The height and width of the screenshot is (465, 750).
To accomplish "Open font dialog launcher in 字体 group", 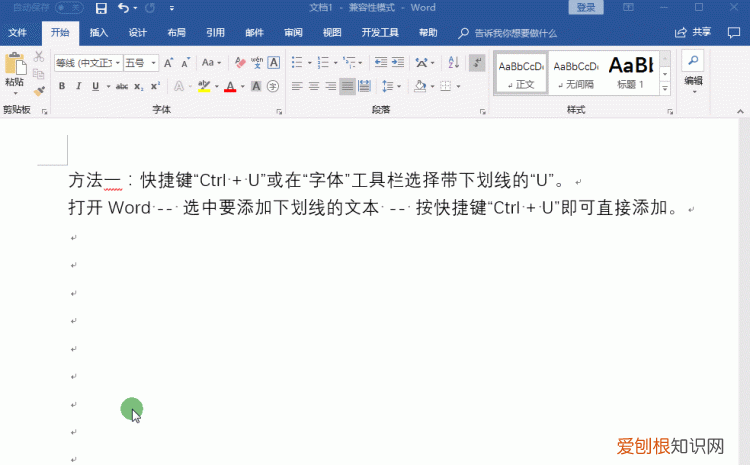I will click(279, 112).
